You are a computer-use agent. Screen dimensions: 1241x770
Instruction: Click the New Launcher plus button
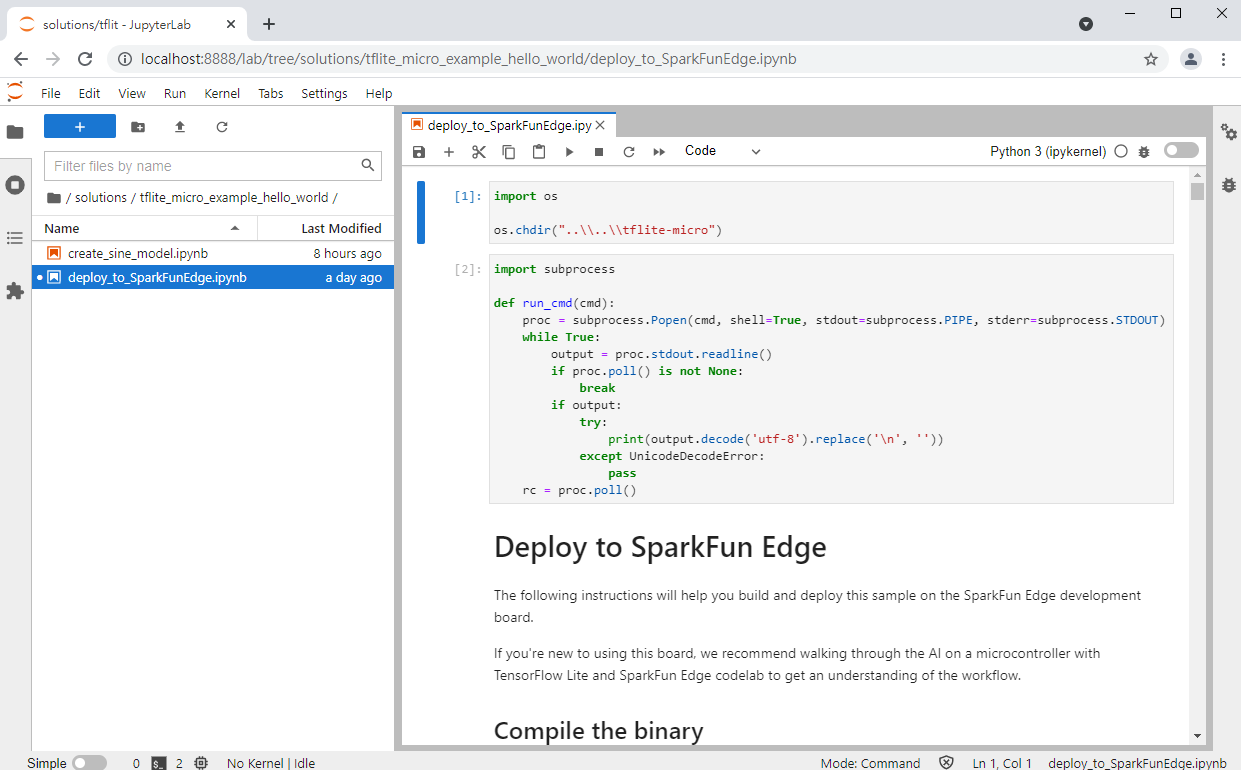pyautogui.click(x=80, y=127)
